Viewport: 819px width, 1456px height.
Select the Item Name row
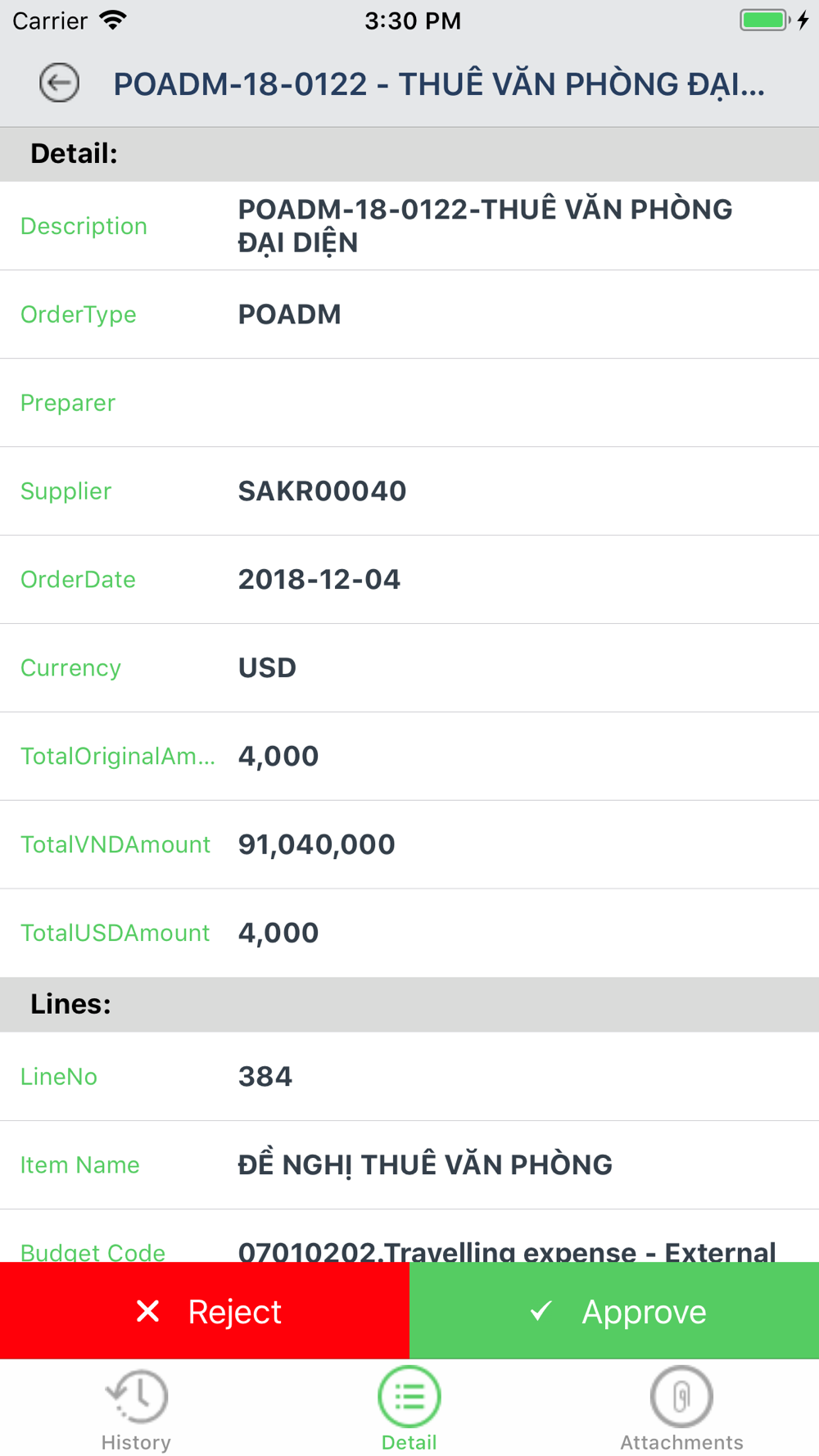tap(409, 1165)
